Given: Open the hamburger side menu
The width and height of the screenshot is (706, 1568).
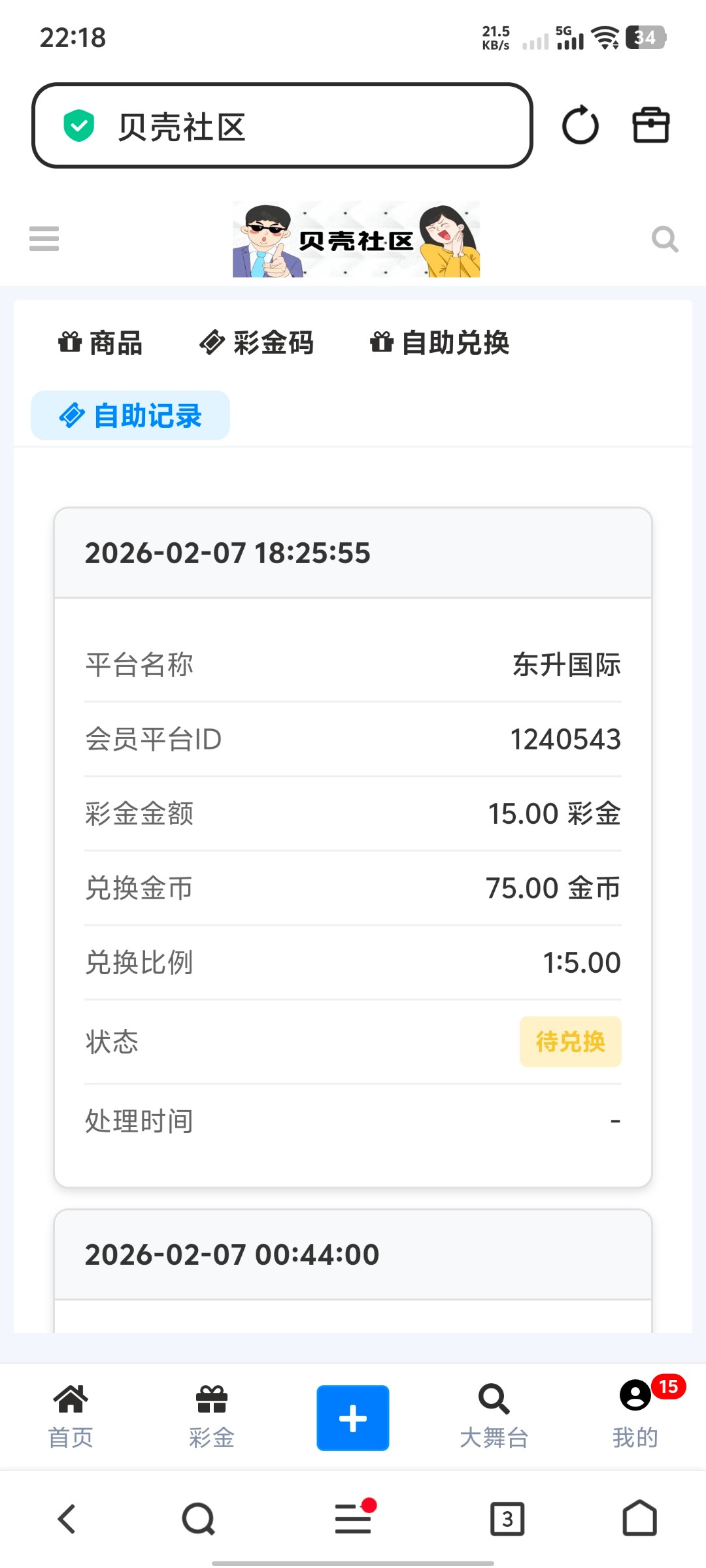Looking at the screenshot, I should (x=44, y=238).
